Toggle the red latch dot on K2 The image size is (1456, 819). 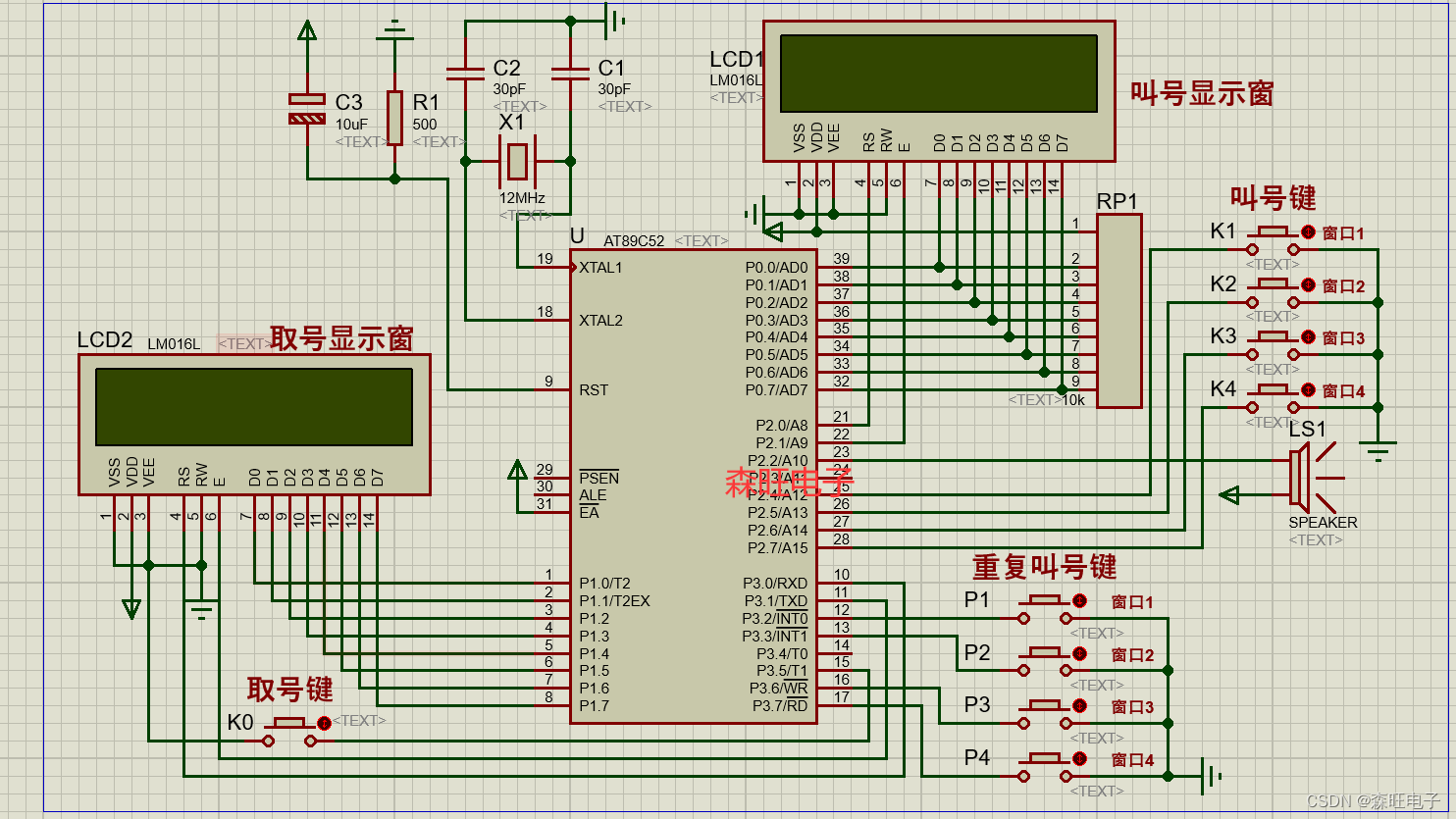pos(1308,285)
